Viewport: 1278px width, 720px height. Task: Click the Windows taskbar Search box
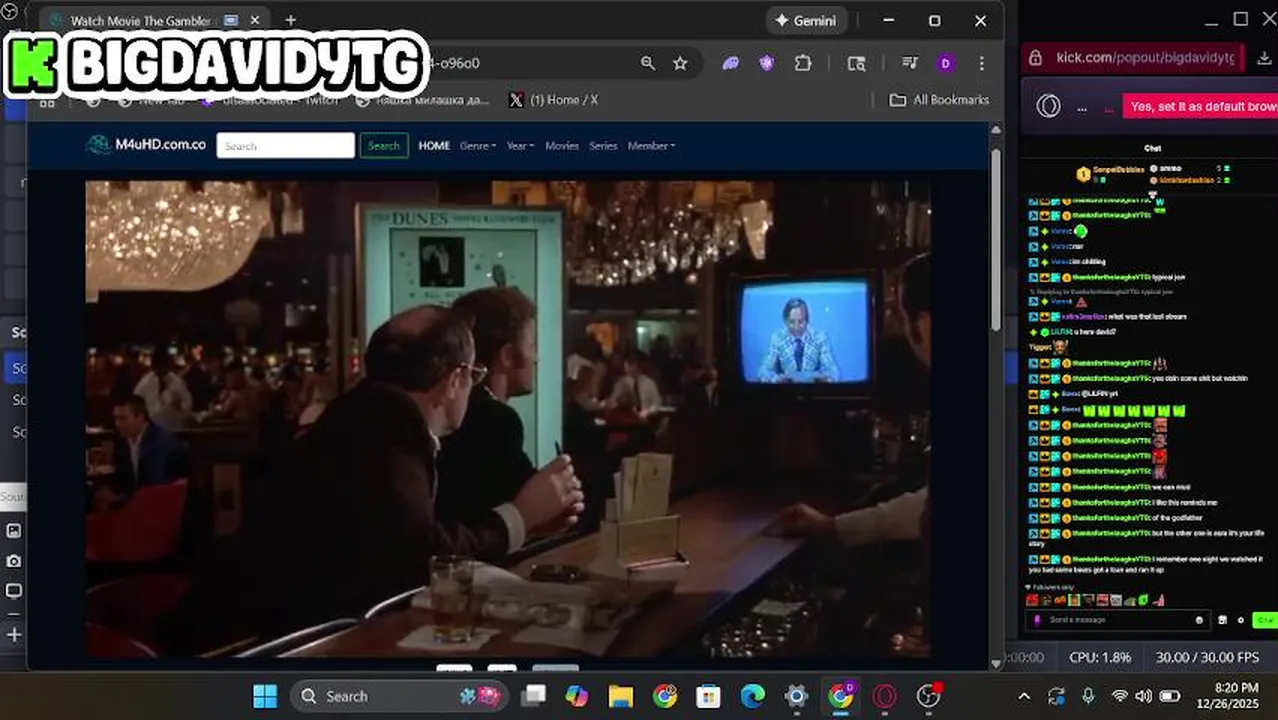pyautogui.click(x=400, y=696)
